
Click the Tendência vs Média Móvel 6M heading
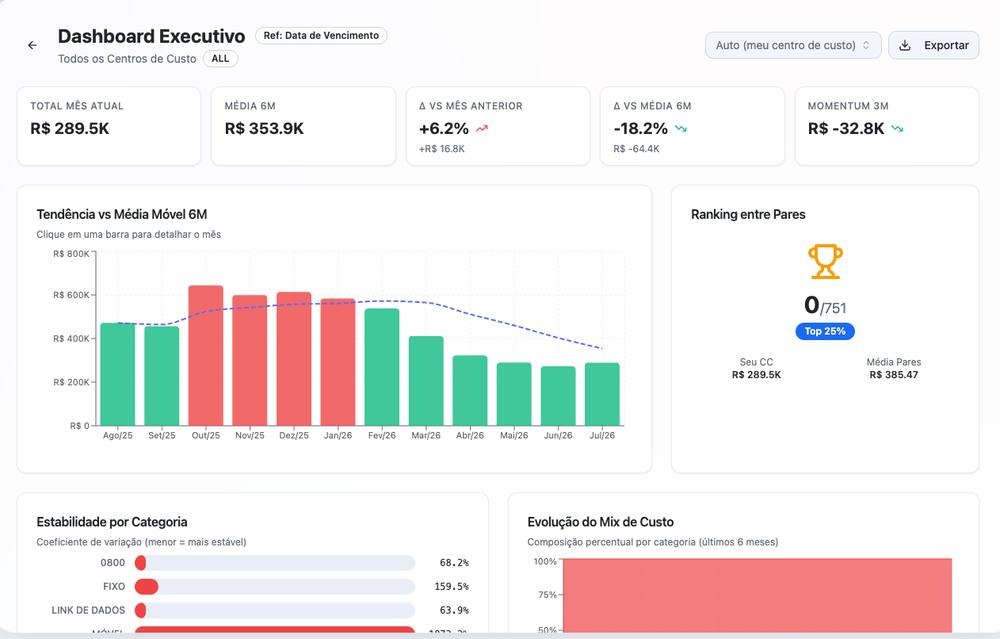coord(122,214)
